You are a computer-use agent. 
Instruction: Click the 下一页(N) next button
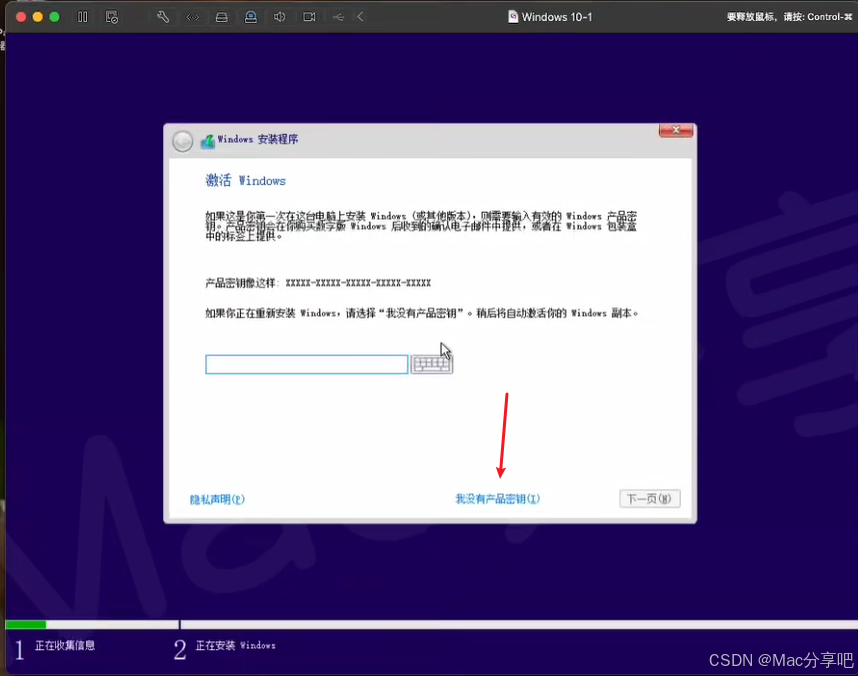(650, 499)
